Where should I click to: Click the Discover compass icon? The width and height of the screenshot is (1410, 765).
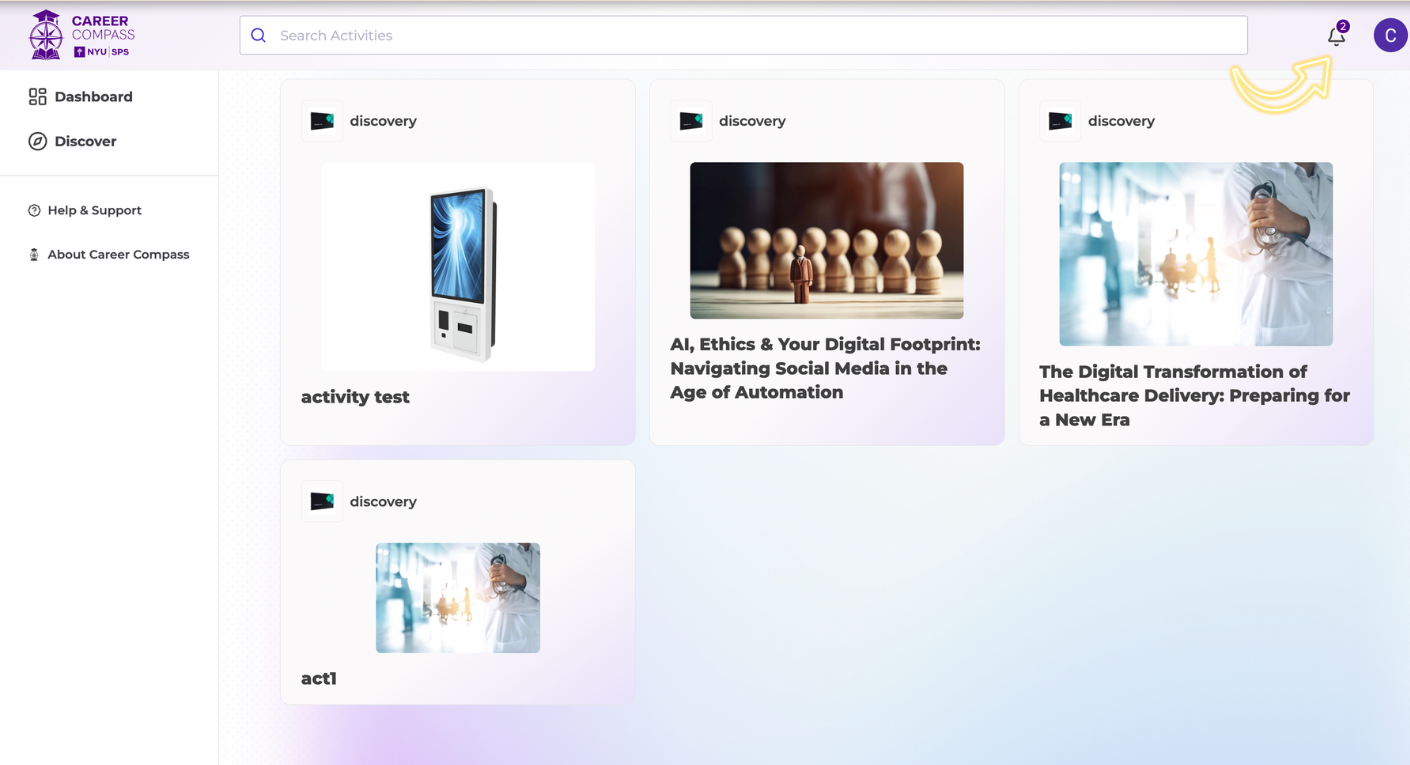(x=38, y=141)
